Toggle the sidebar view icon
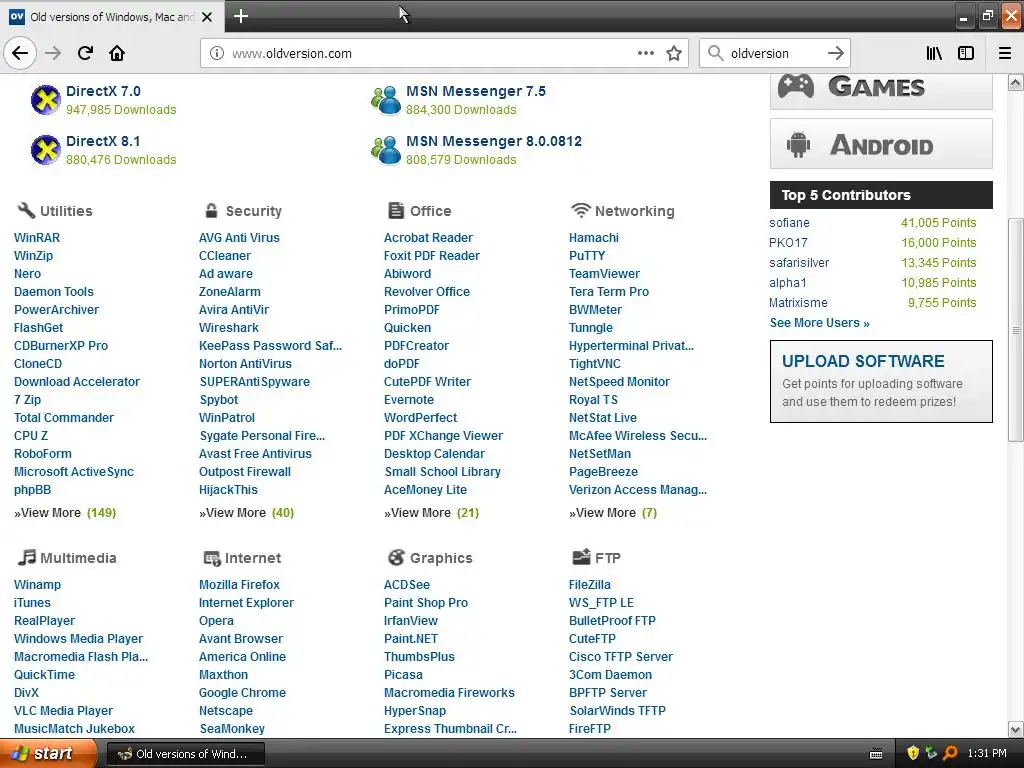 tap(966, 53)
